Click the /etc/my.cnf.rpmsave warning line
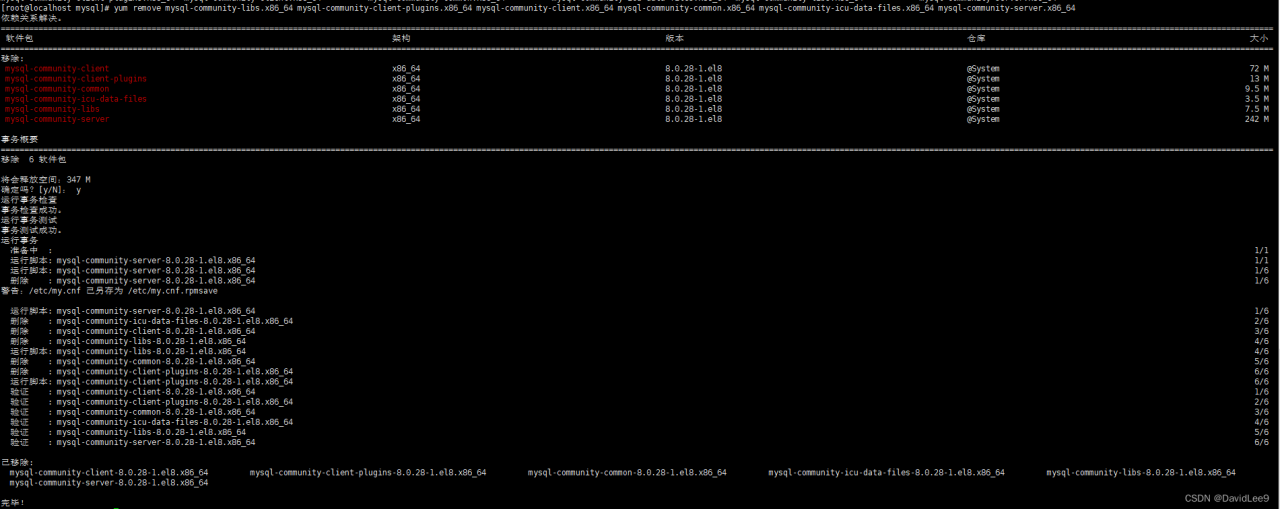1280x509 pixels. pos(109,291)
